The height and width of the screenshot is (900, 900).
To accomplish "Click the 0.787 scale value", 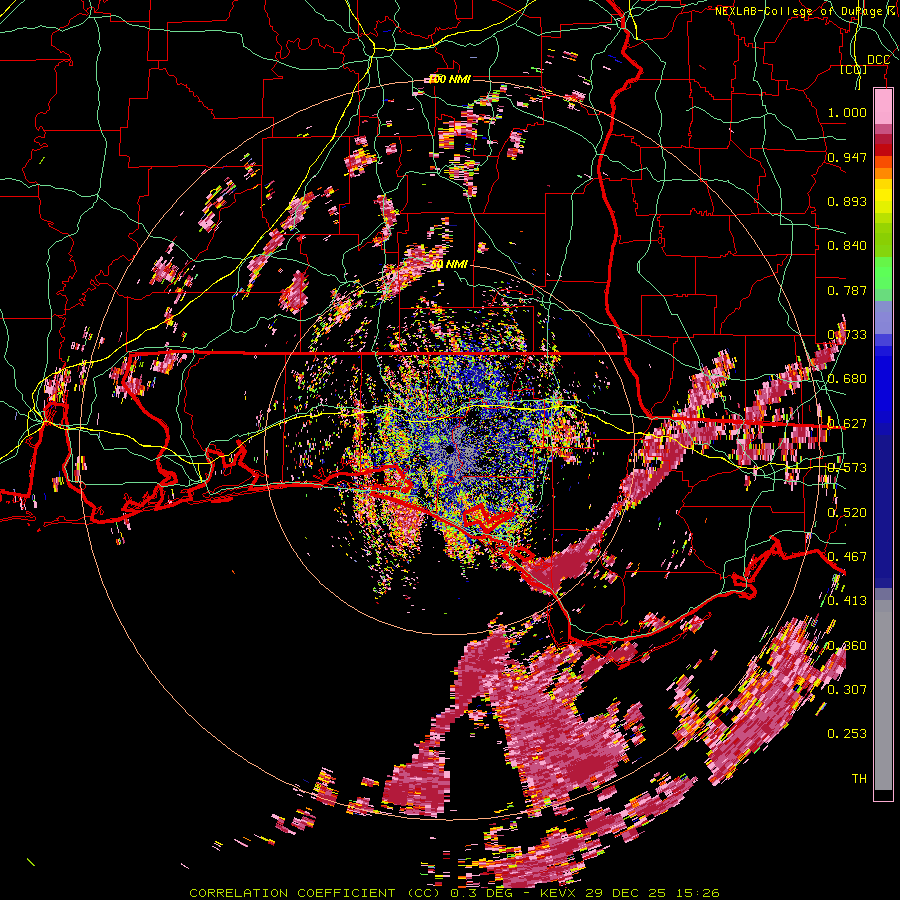I will tap(847, 290).
